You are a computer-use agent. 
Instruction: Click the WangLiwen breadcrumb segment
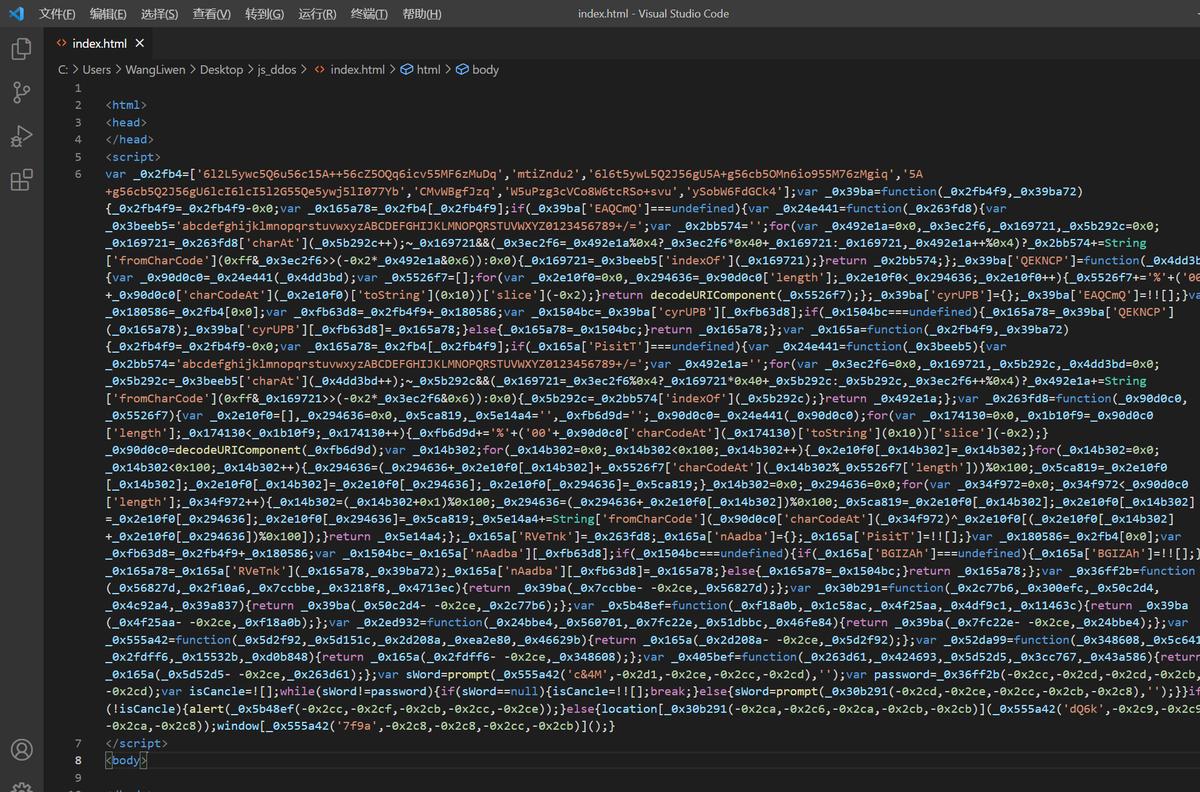(x=155, y=70)
